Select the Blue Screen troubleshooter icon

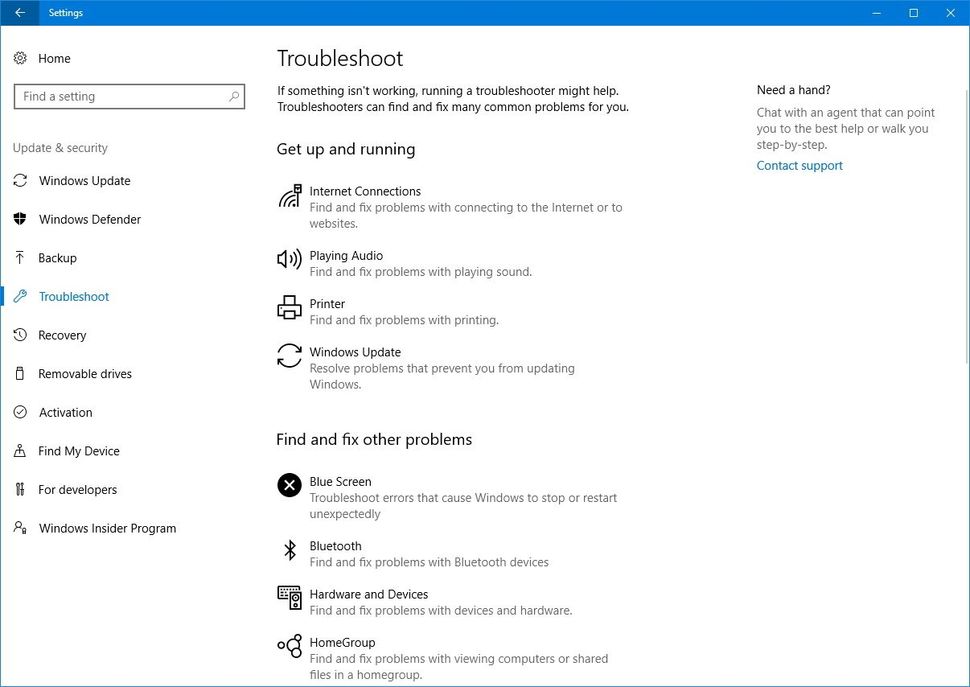click(x=289, y=486)
